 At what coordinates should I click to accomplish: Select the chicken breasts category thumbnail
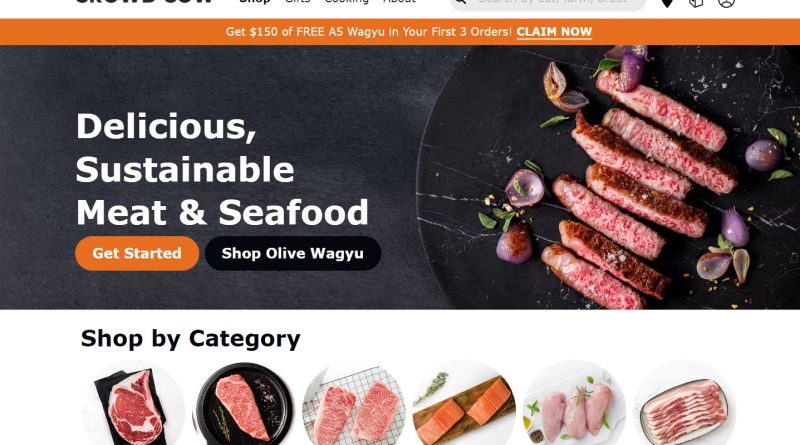[x=574, y=403]
